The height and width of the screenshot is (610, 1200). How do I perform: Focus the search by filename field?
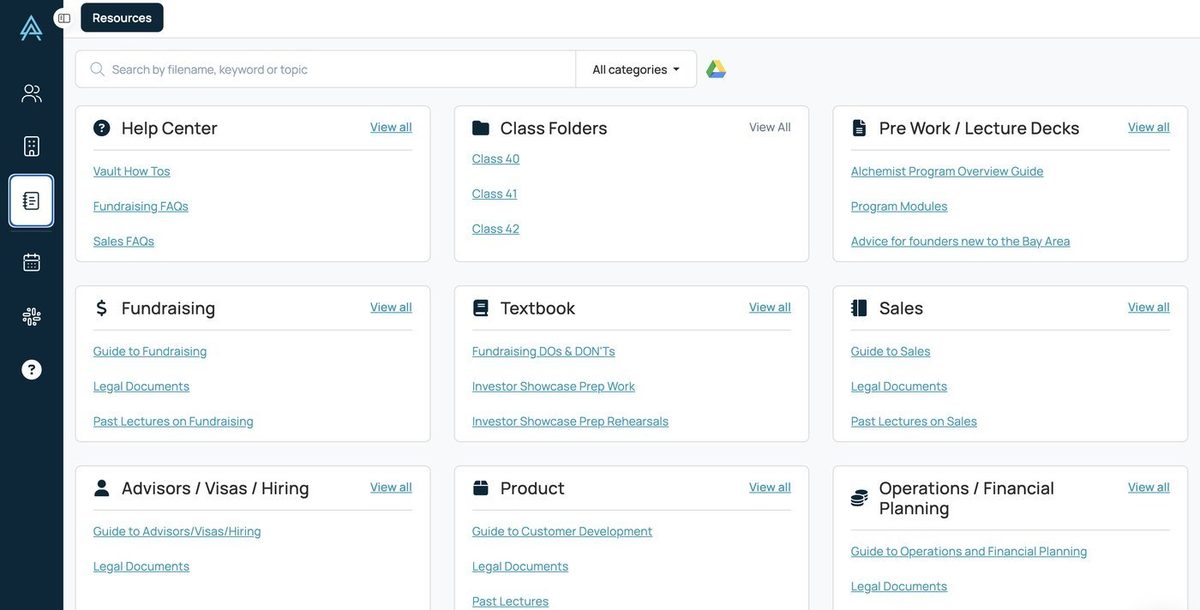[326, 69]
